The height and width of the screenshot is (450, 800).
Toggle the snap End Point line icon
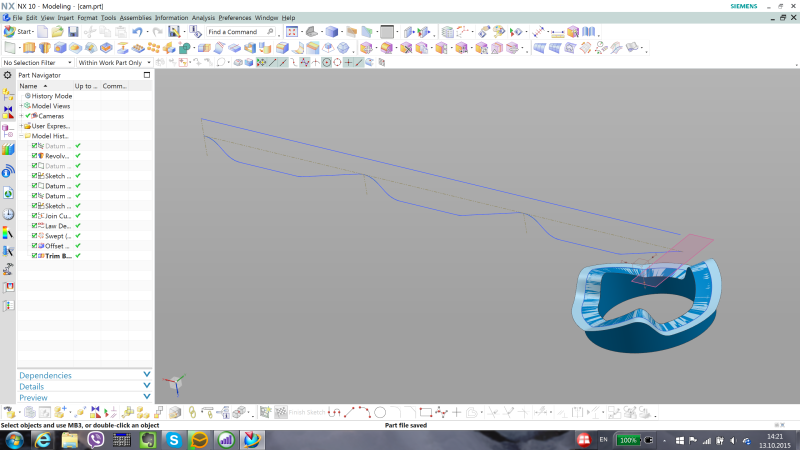click(x=272, y=62)
